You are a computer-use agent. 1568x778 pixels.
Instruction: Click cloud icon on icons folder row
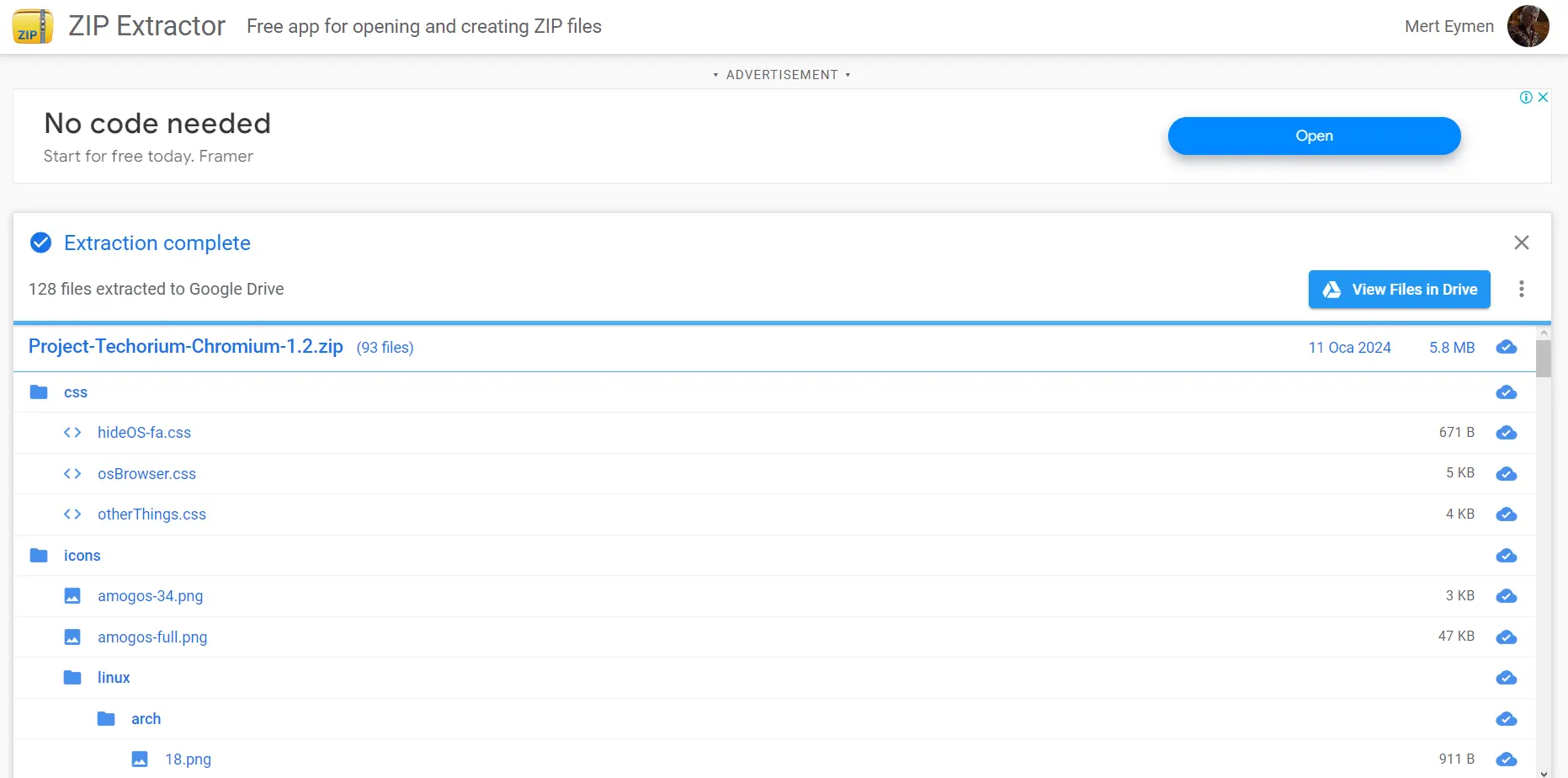[x=1506, y=556]
